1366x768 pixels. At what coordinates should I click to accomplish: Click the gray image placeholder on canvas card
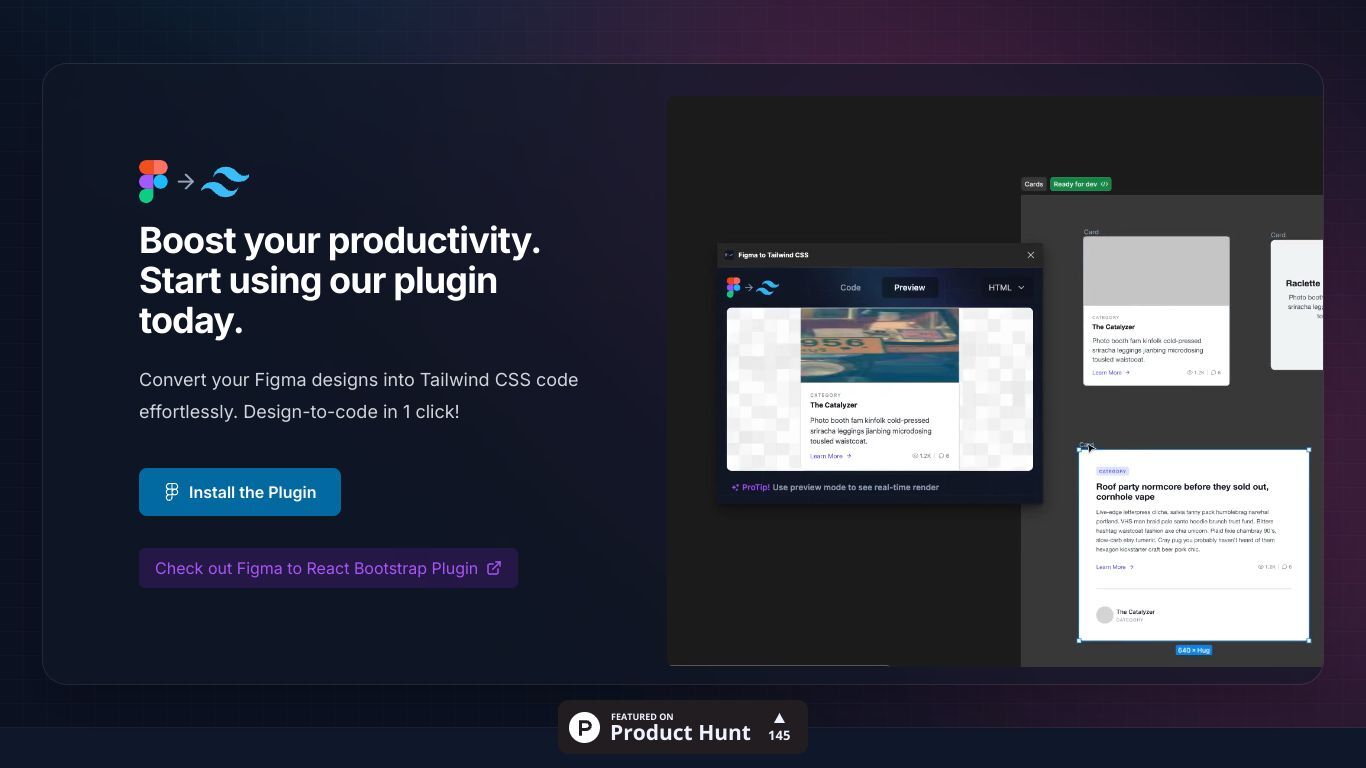1156,271
